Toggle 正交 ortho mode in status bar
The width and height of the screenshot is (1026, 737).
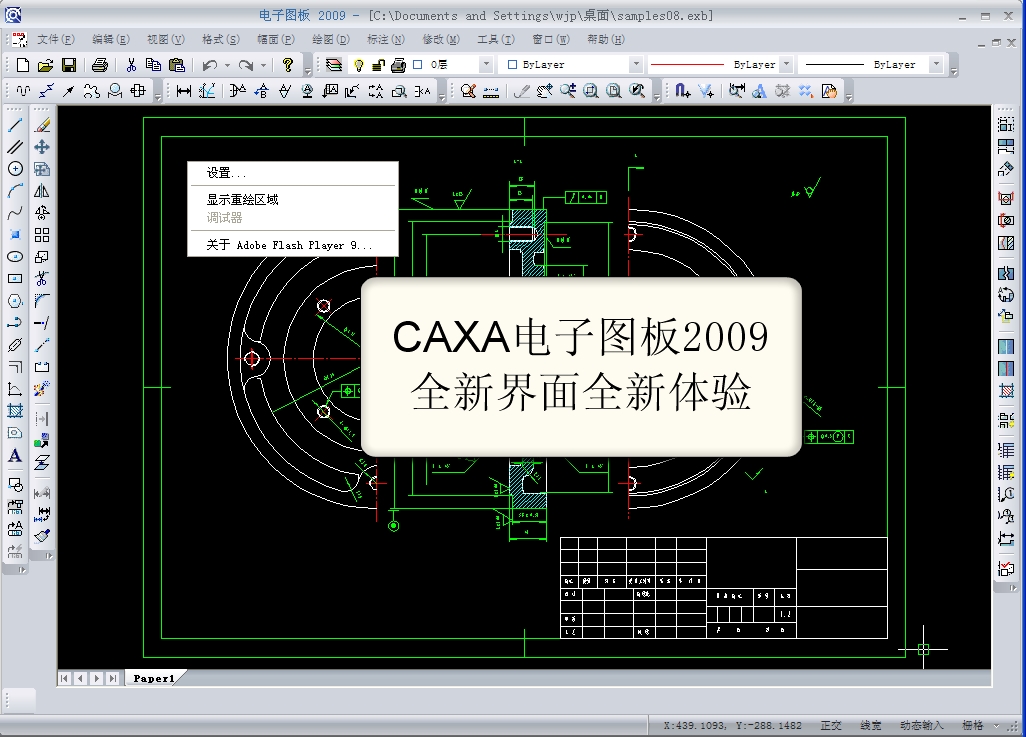pos(831,725)
